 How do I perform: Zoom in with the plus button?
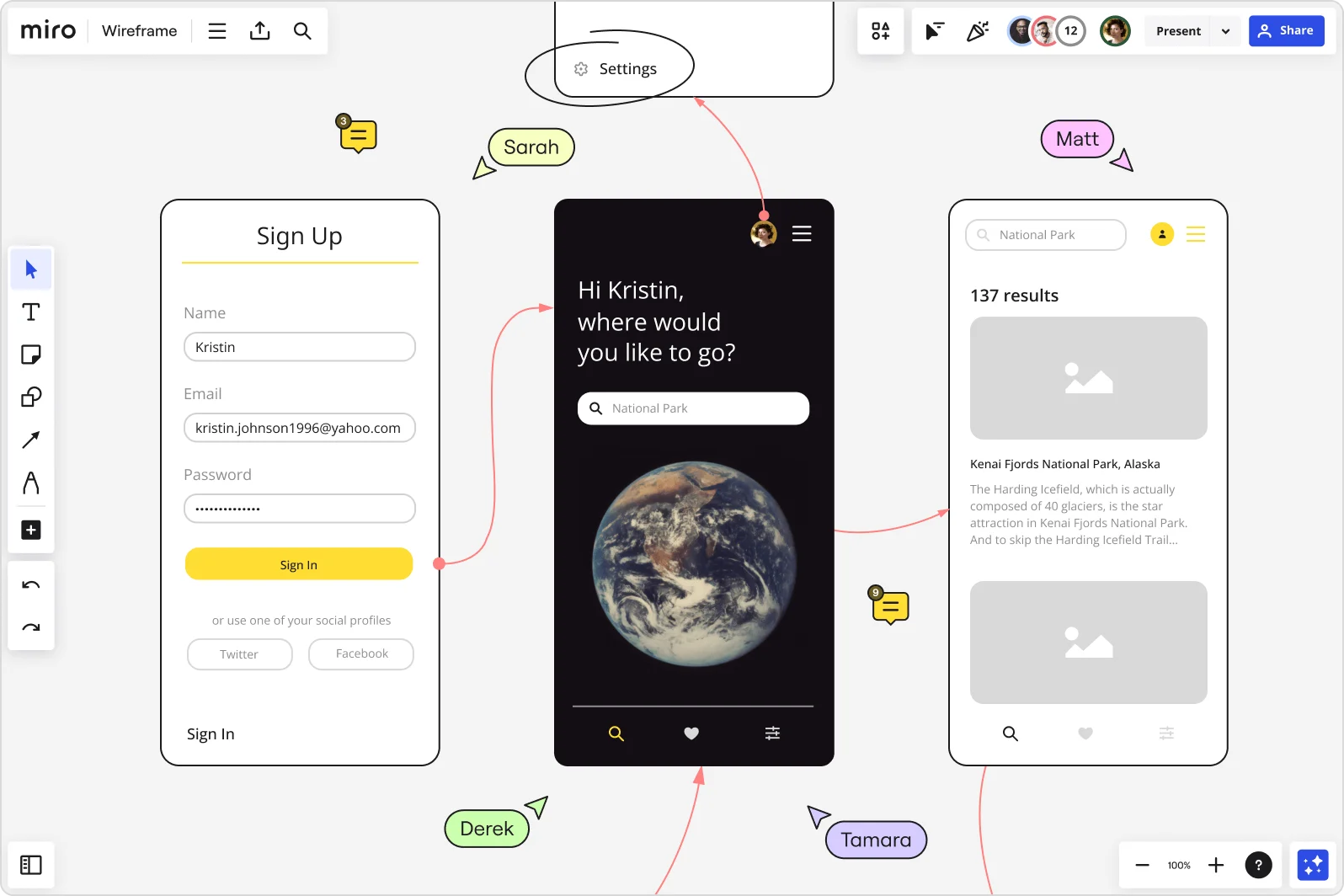tap(1216, 865)
